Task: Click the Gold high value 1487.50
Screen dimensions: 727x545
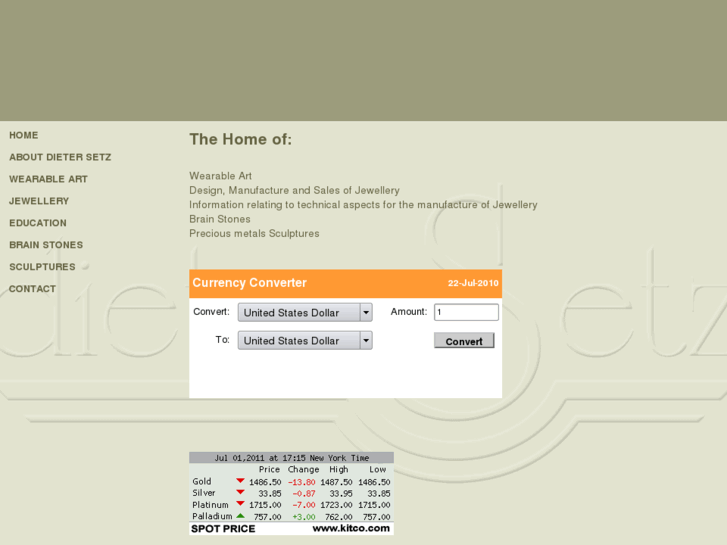Action: (x=336, y=482)
